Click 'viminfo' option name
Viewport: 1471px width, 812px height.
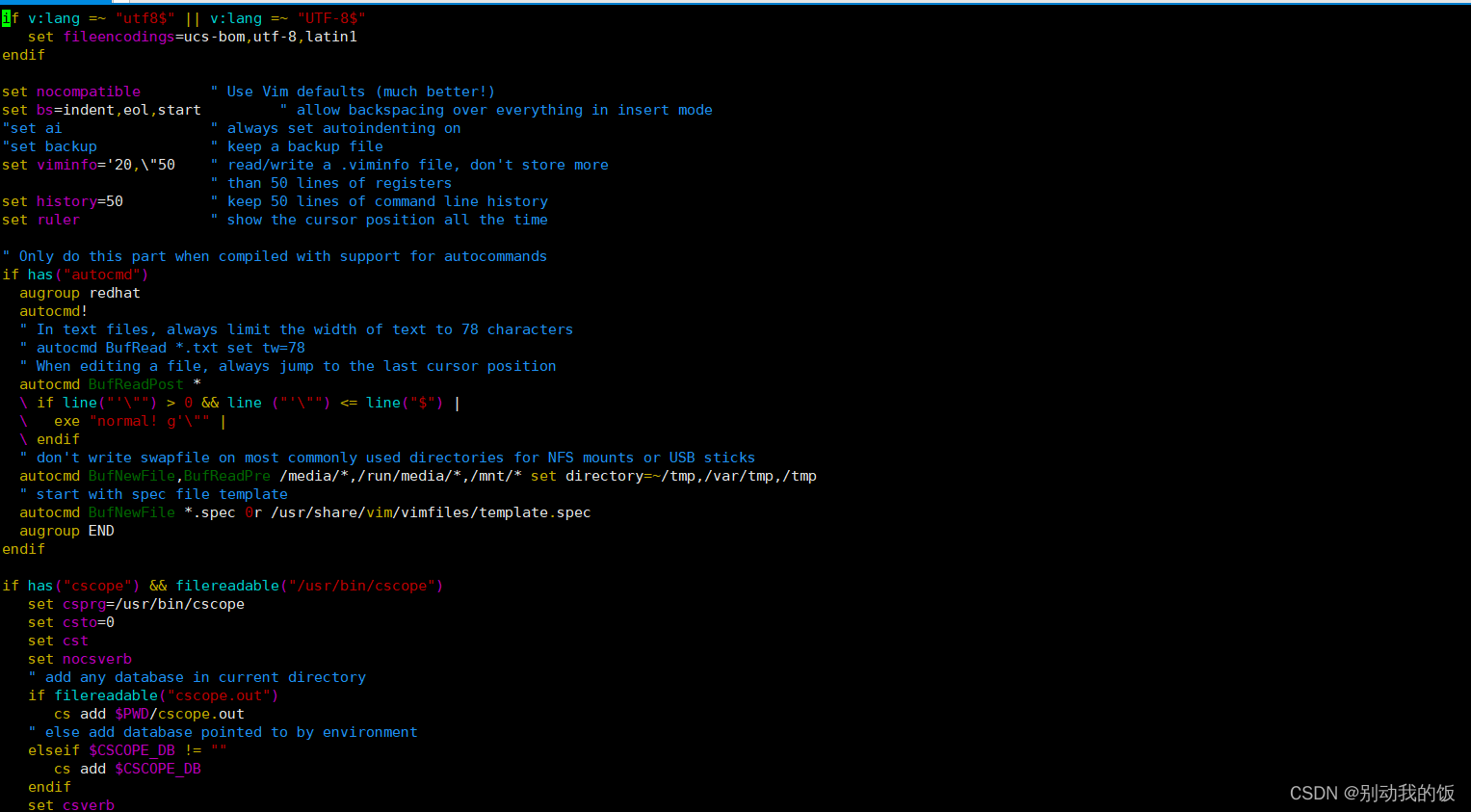(67, 165)
